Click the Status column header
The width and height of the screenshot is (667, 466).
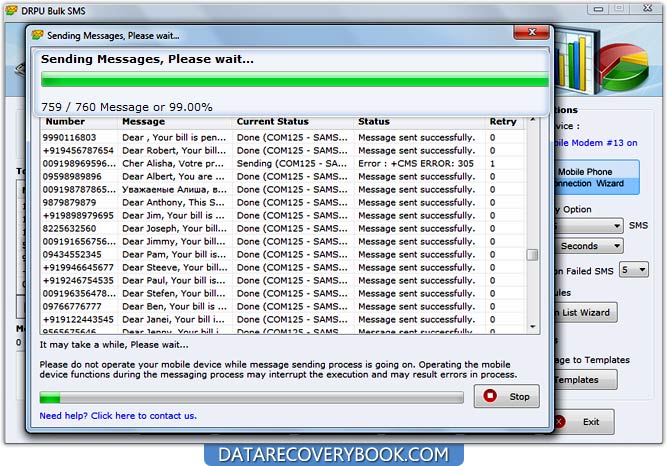point(419,122)
